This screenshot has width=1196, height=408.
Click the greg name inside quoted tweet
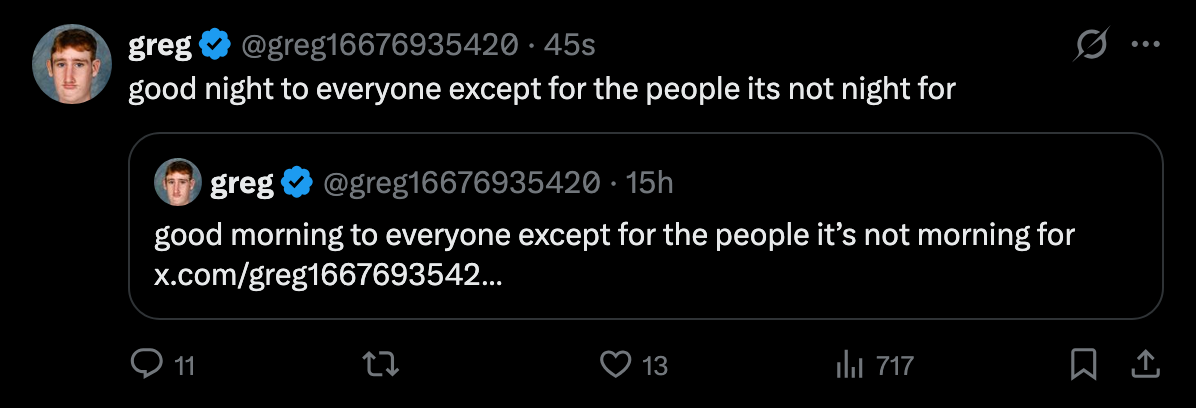coord(242,183)
